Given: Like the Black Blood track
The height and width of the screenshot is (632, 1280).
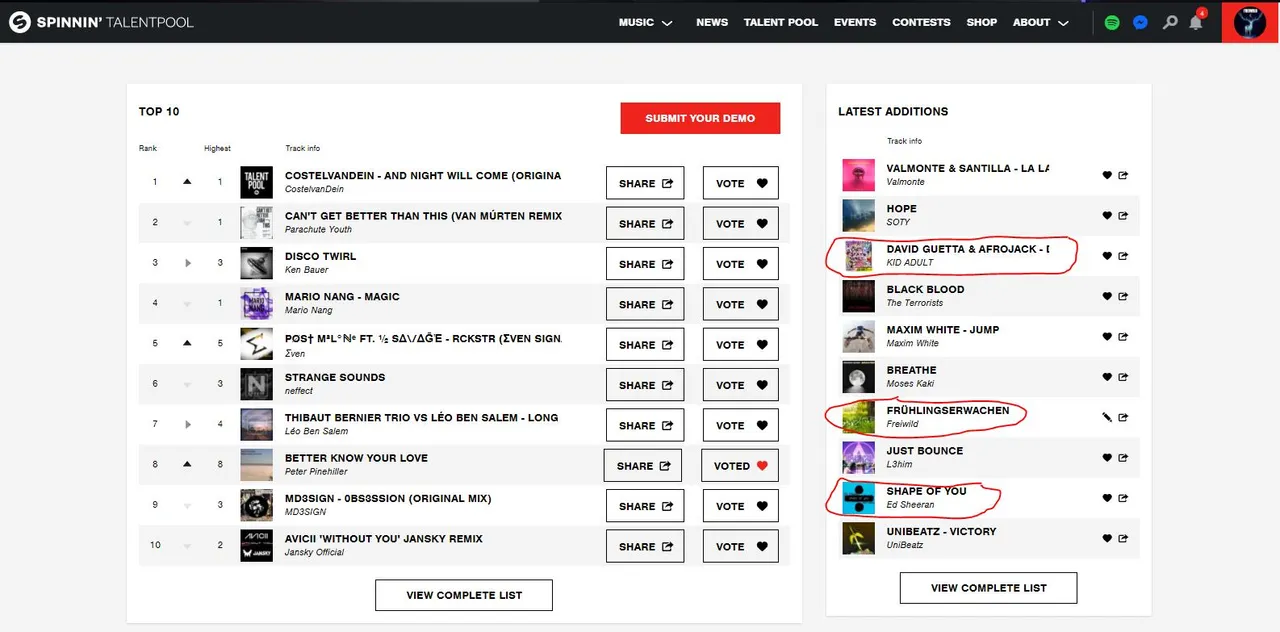Looking at the screenshot, I should pos(1107,296).
